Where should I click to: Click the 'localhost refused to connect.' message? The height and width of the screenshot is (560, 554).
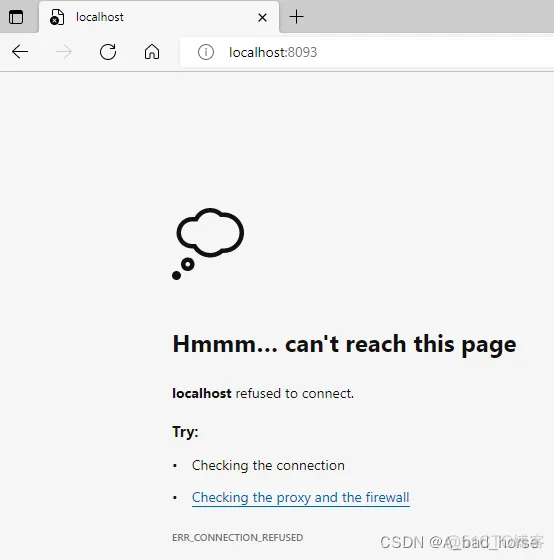263,394
